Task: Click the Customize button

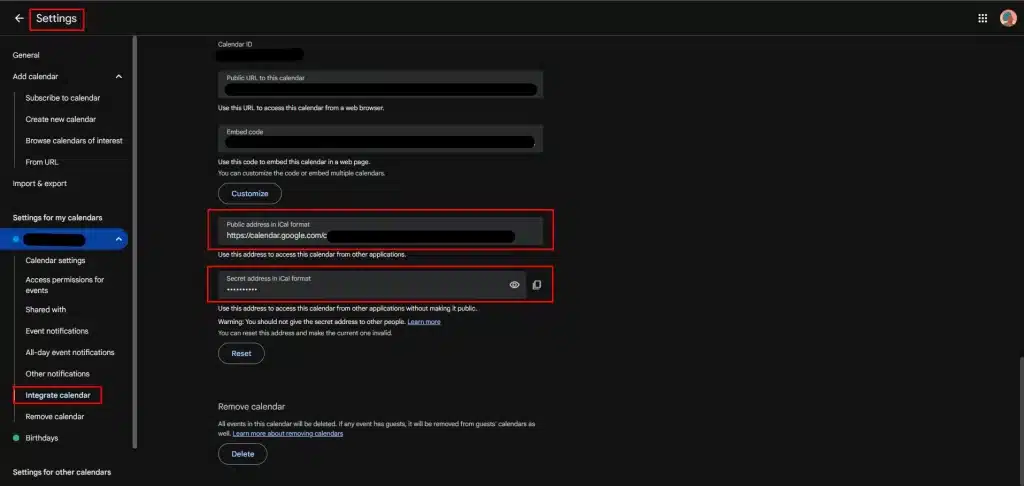Action: (x=250, y=193)
